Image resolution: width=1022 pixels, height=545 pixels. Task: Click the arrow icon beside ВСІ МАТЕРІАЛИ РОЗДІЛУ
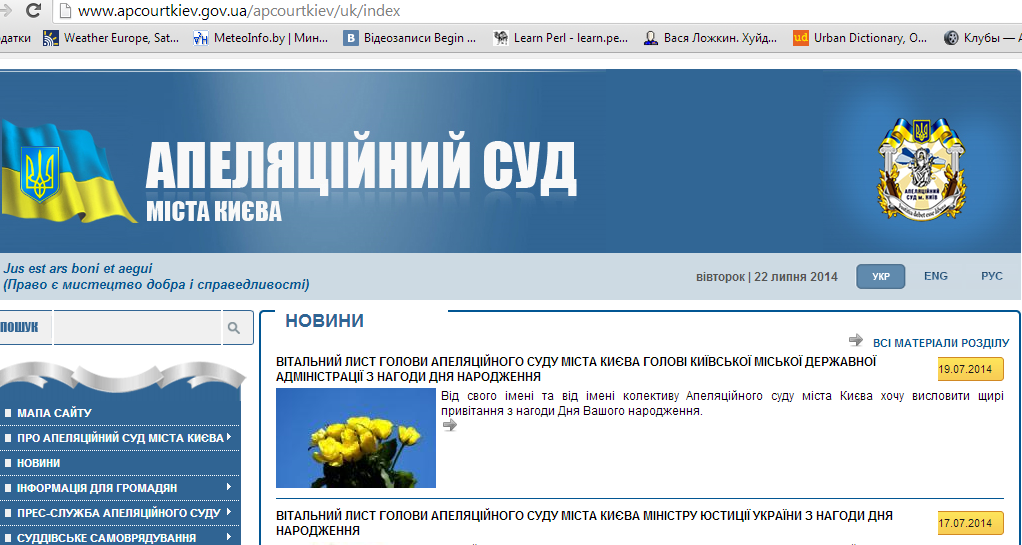click(855, 341)
